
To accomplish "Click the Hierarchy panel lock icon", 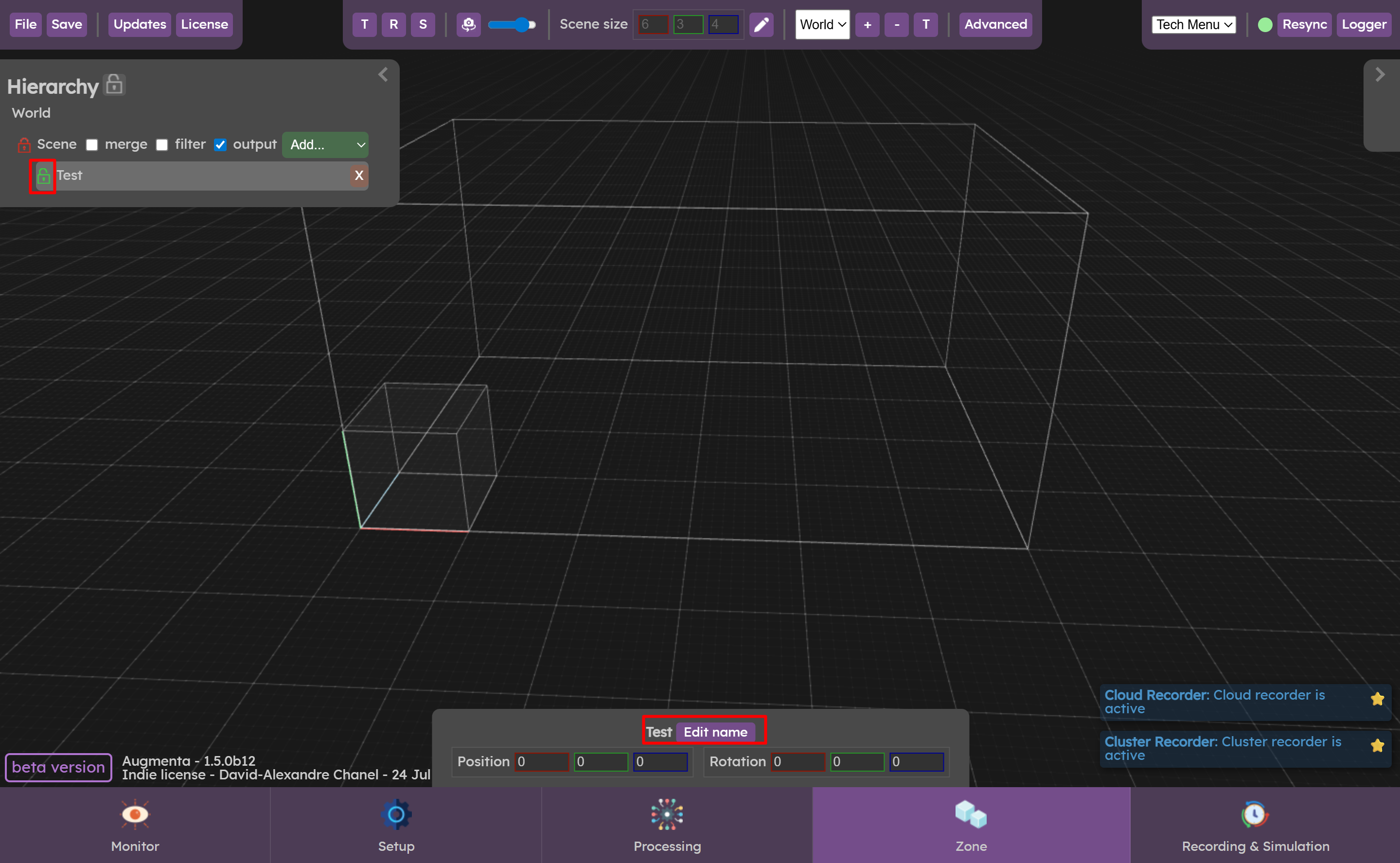I will click(x=115, y=85).
